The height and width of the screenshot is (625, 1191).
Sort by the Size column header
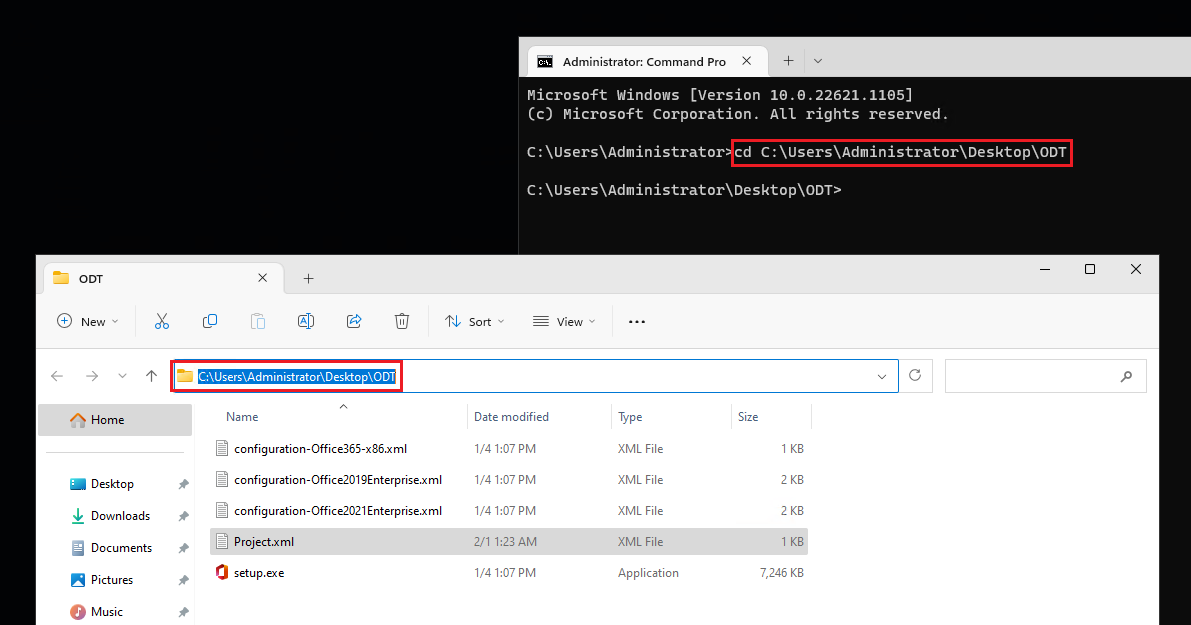pyautogui.click(x=748, y=417)
